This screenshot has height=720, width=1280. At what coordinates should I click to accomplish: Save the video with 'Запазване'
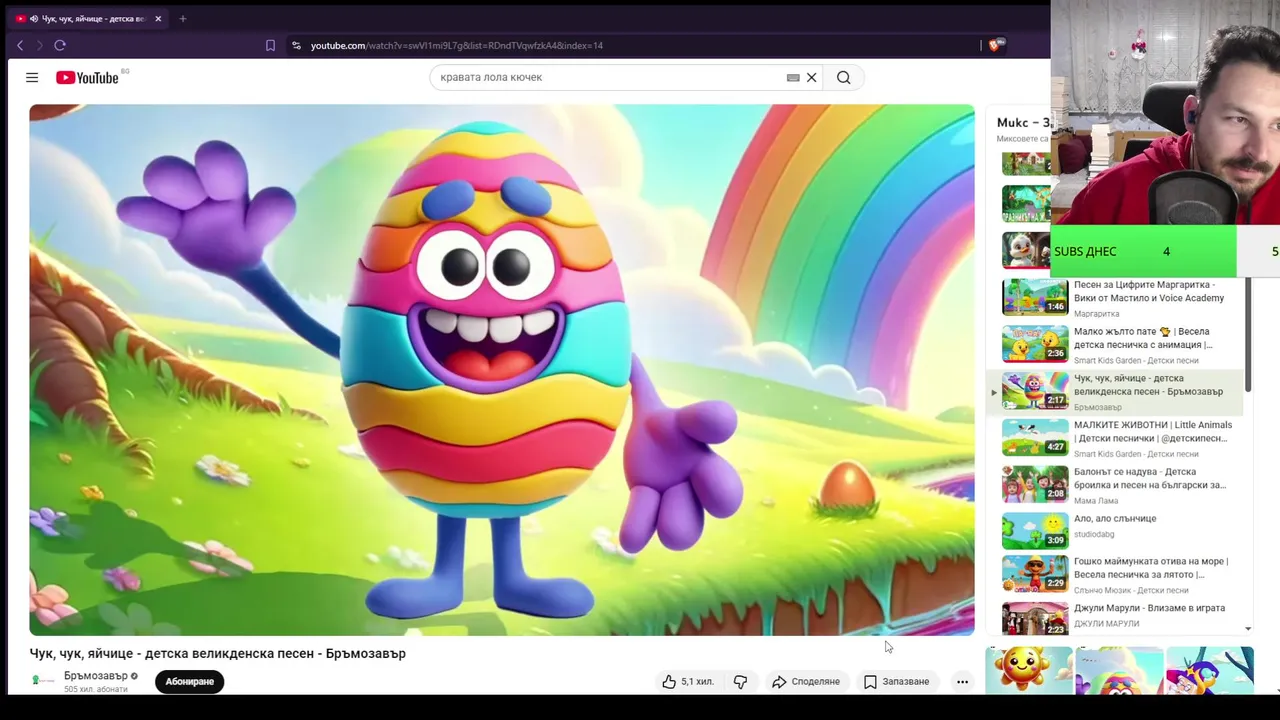[x=897, y=681]
